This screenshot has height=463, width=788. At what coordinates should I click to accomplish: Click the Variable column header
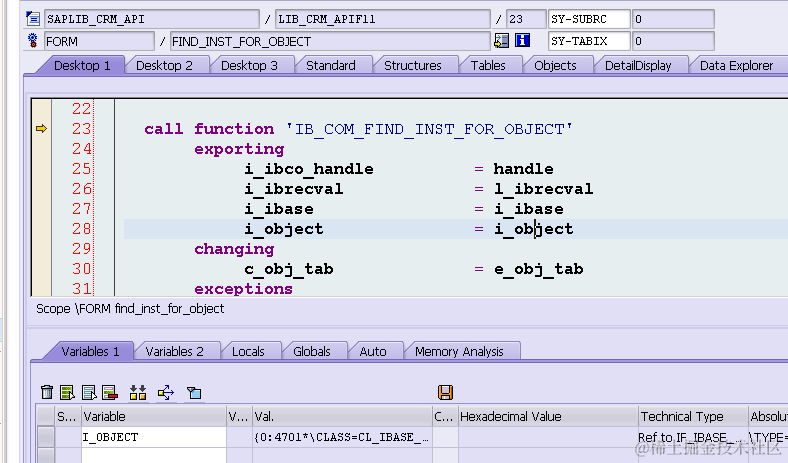[154, 416]
